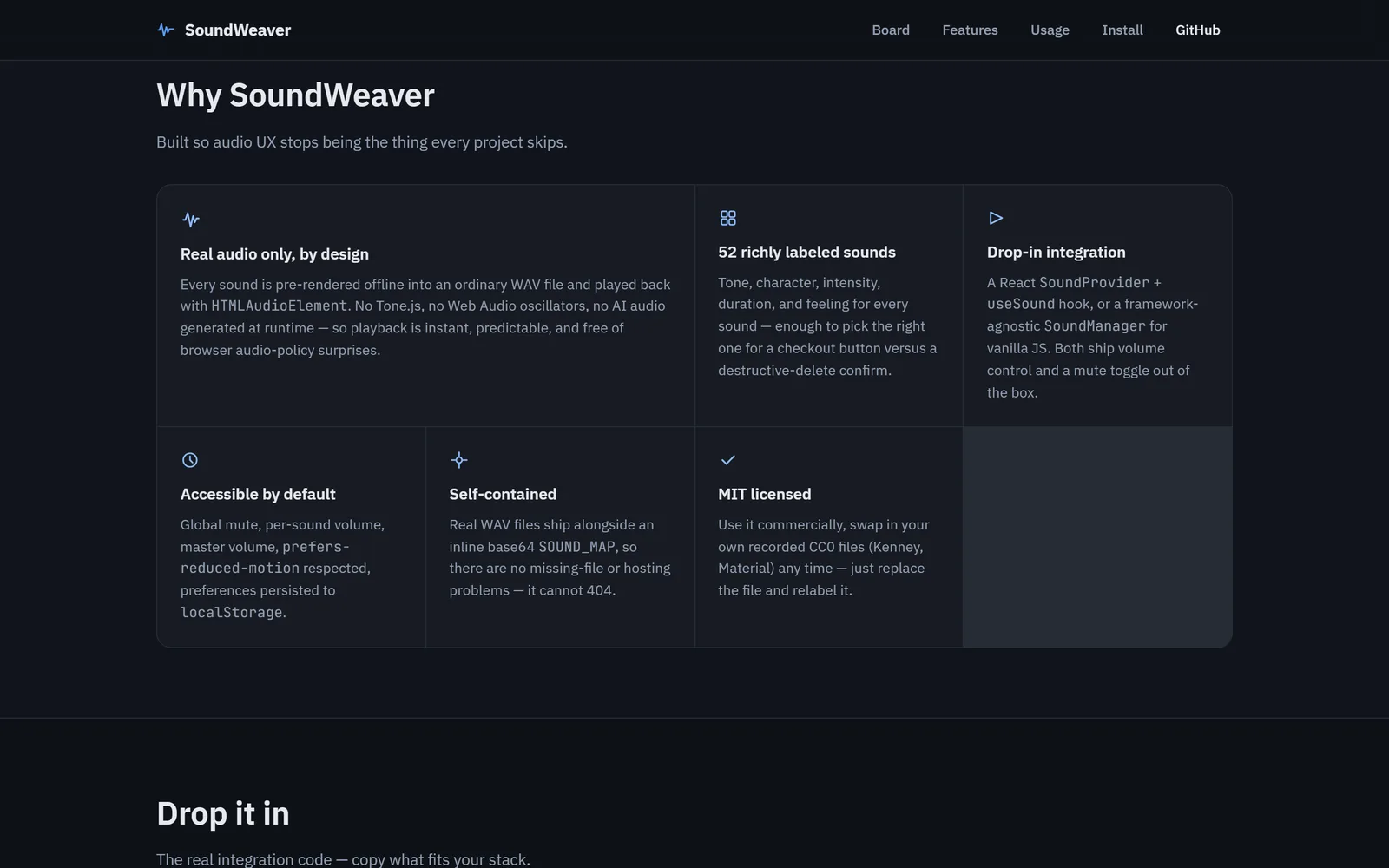Click the 'Use it commercially' description paragraph
This screenshot has width=1389, height=868.
[x=824, y=557]
